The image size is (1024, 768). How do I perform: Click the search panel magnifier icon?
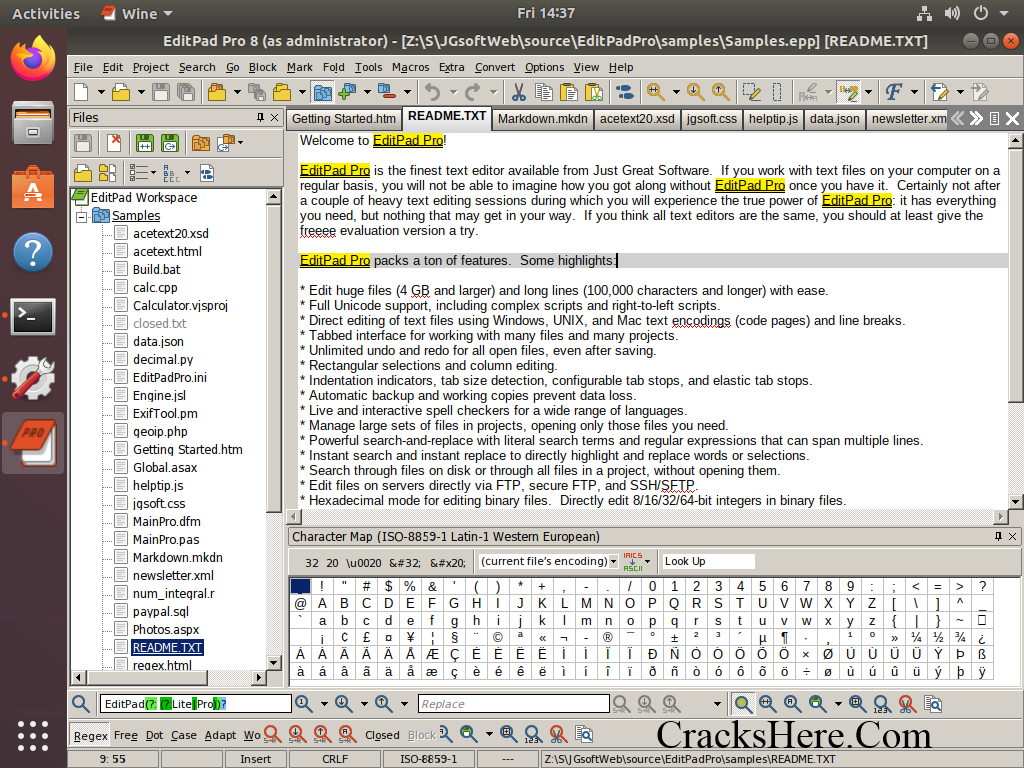coord(81,703)
